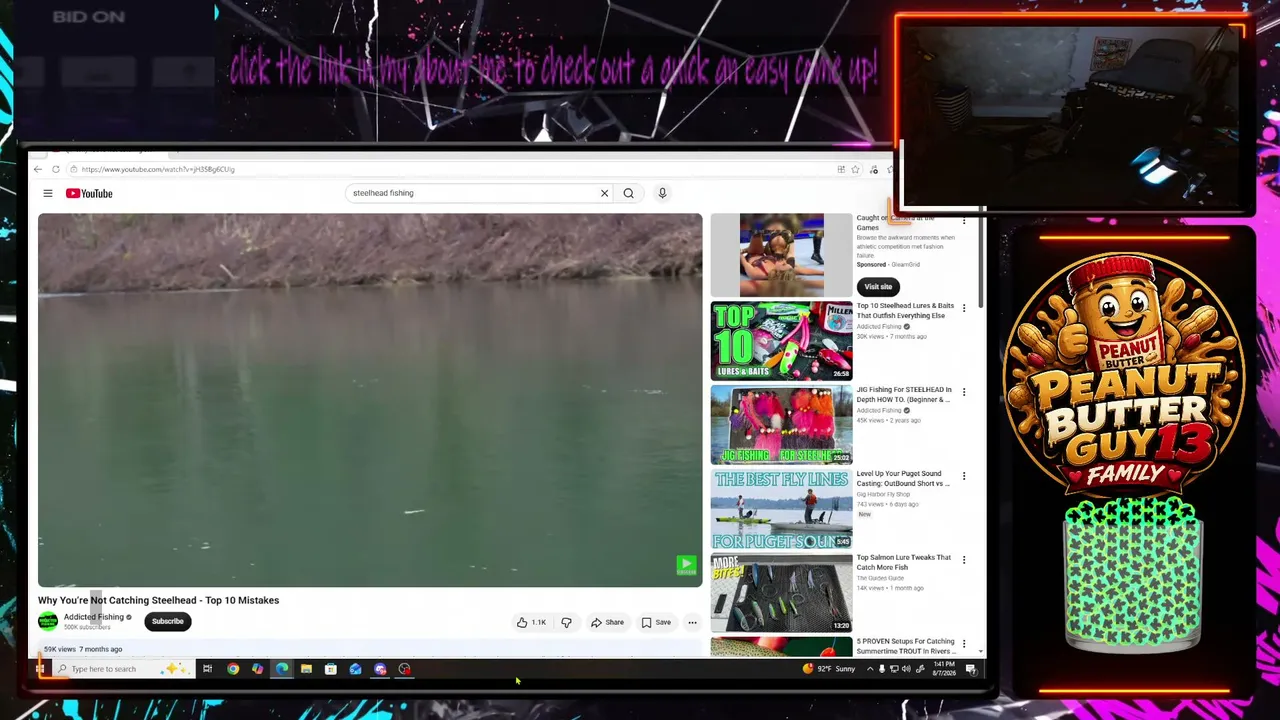Click Gig Harbor Fly Shop channel name
This screenshot has width=1280, height=720.
[883, 494]
